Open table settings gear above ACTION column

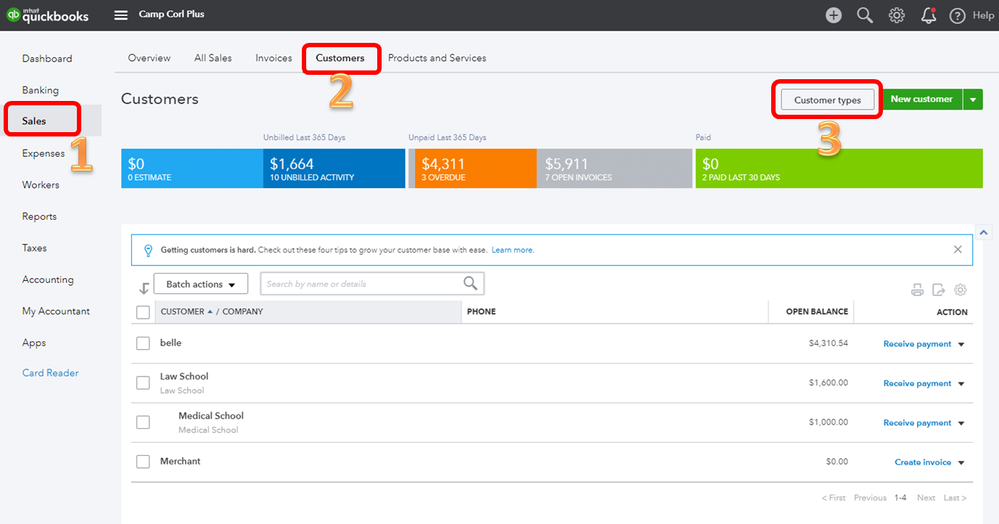point(960,290)
